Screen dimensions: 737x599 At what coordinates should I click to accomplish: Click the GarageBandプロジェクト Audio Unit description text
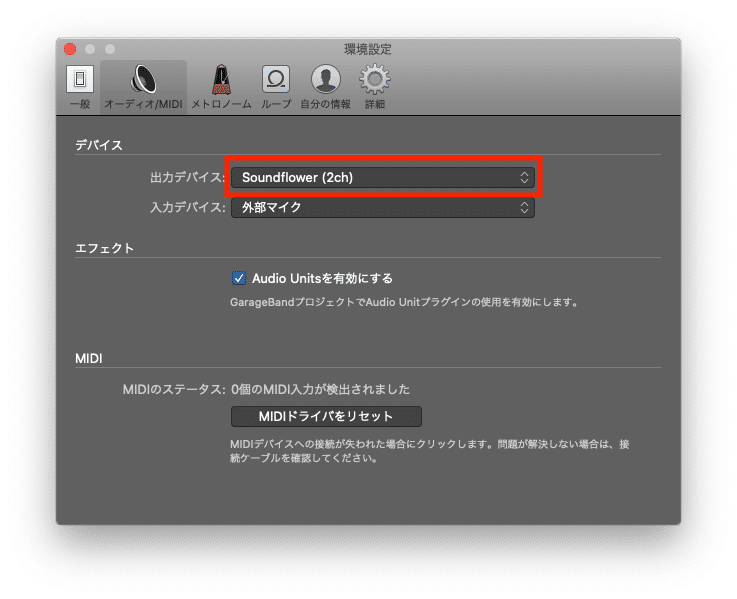404,302
